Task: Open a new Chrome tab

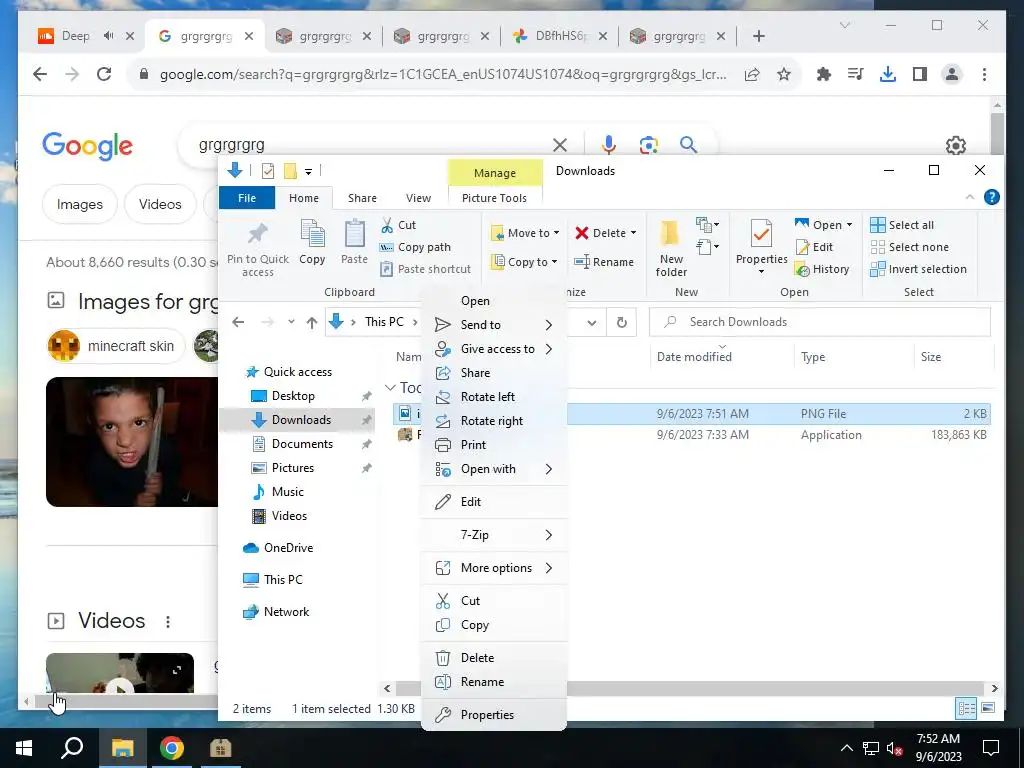Action: click(x=758, y=36)
